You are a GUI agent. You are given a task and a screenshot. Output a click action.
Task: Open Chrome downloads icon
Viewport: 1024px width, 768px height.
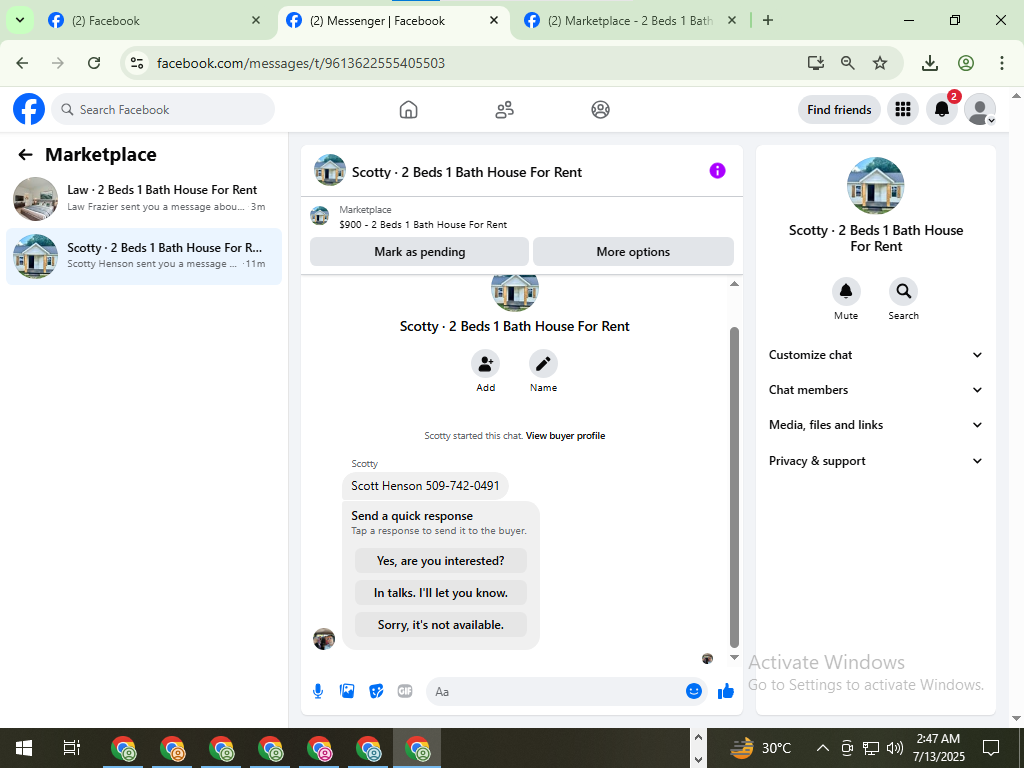click(929, 63)
